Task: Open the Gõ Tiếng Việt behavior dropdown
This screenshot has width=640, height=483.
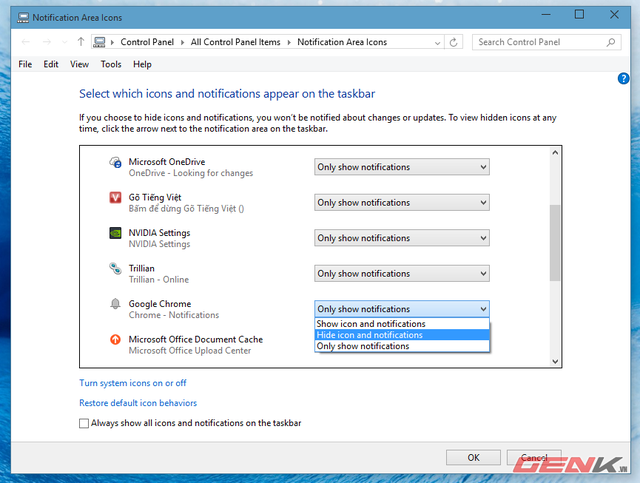Action: (x=402, y=203)
